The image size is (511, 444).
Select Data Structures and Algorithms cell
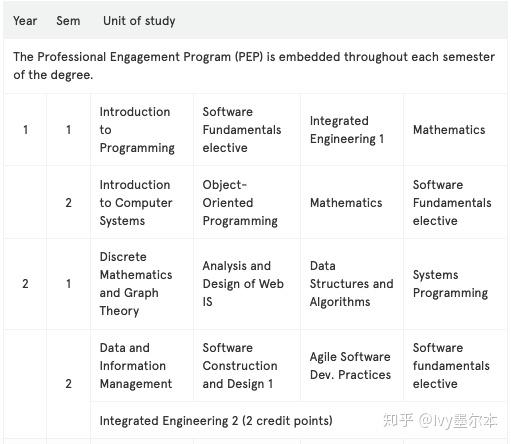pos(352,284)
